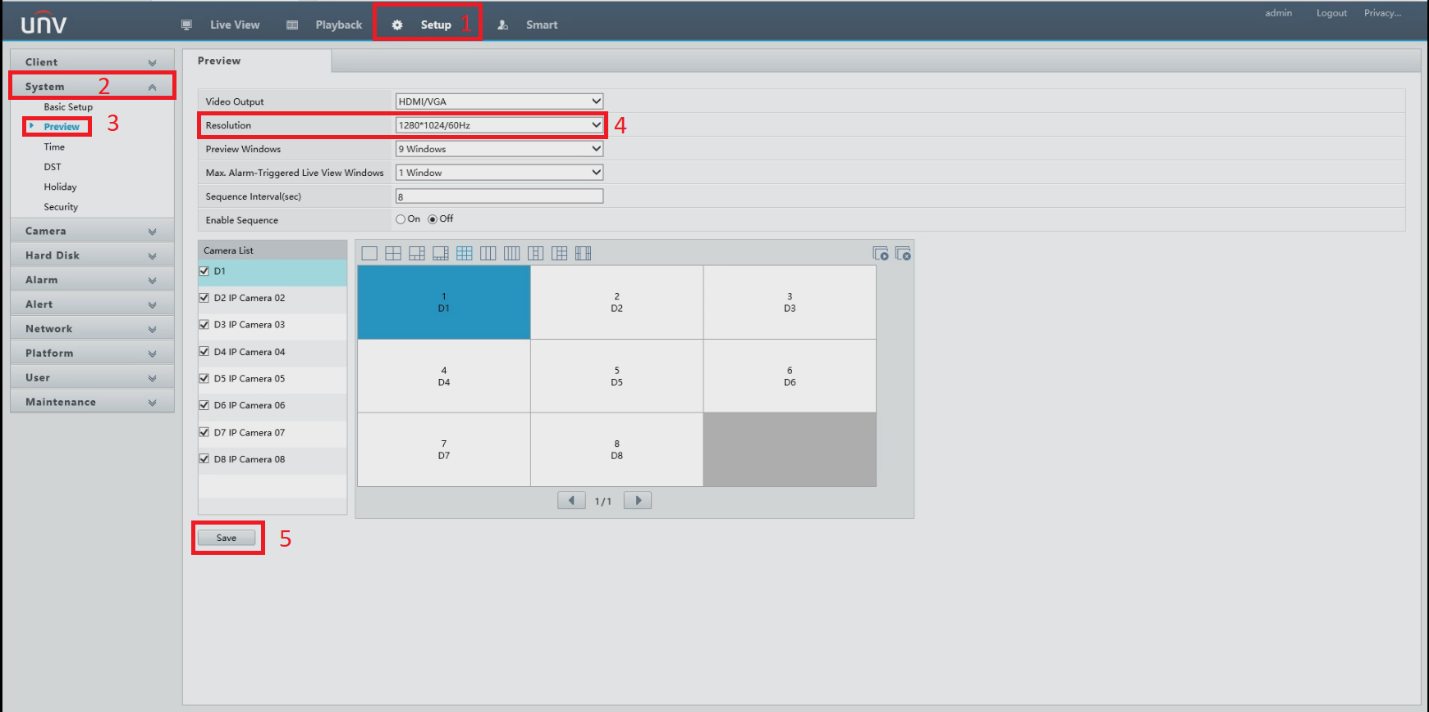Select the highlighted 9-window grid layout icon
The height and width of the screenshot is (712, 1429).
[464, 254]
